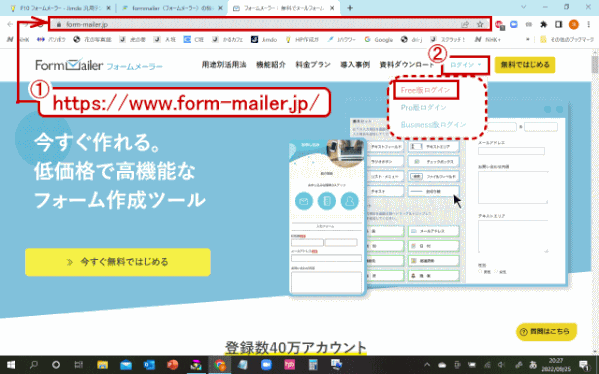Open the Google bookmark
599x374 pixels.
tap(379, 39)
